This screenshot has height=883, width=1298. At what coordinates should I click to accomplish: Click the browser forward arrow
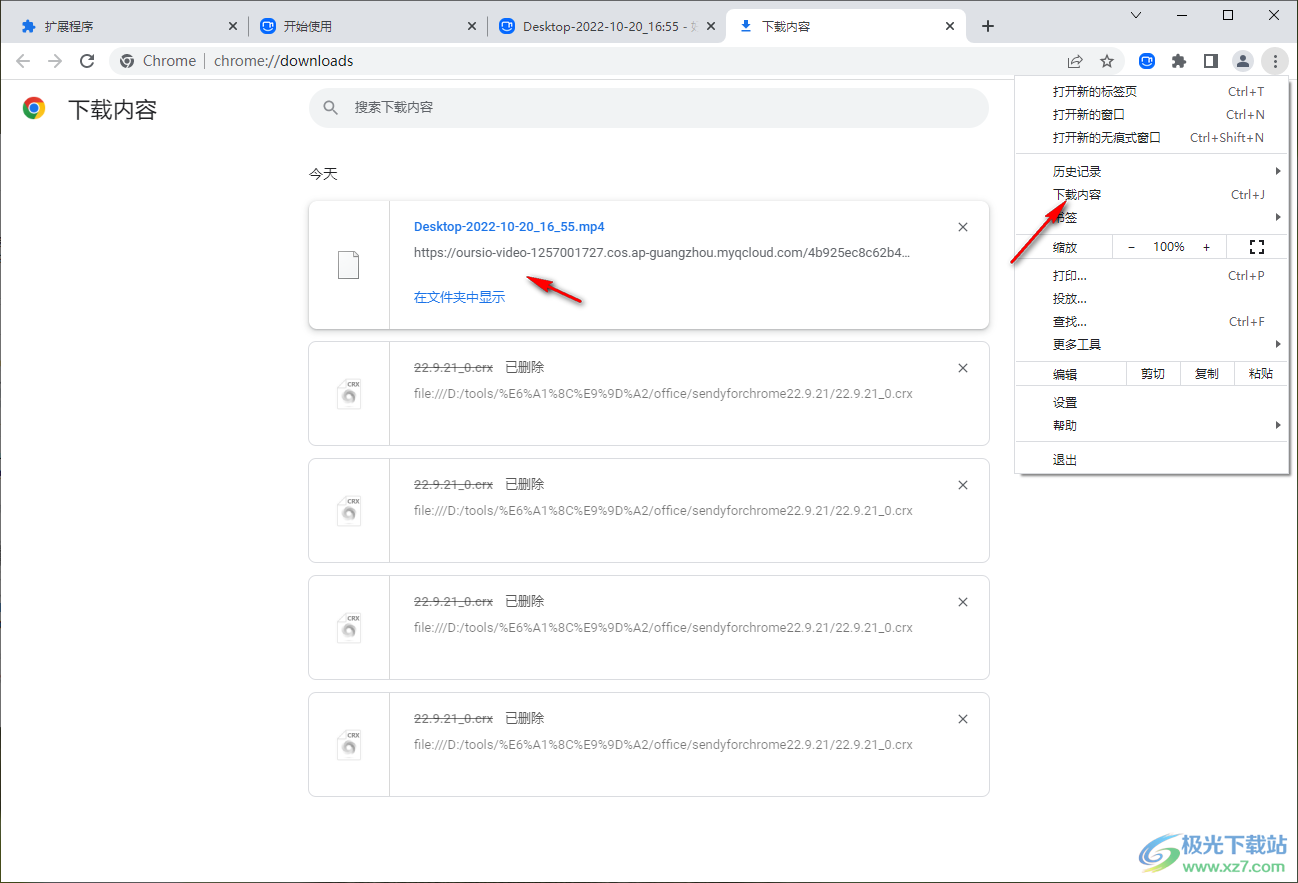[x=55, y=61]
